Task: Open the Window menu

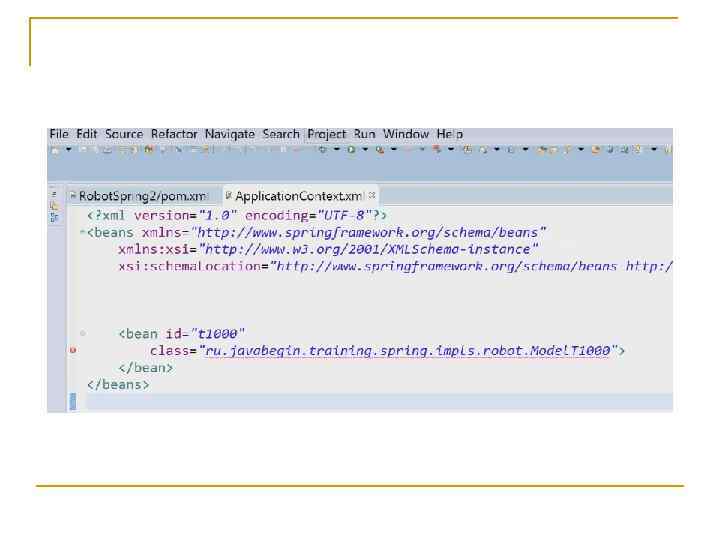Action: tap(406, 134)
